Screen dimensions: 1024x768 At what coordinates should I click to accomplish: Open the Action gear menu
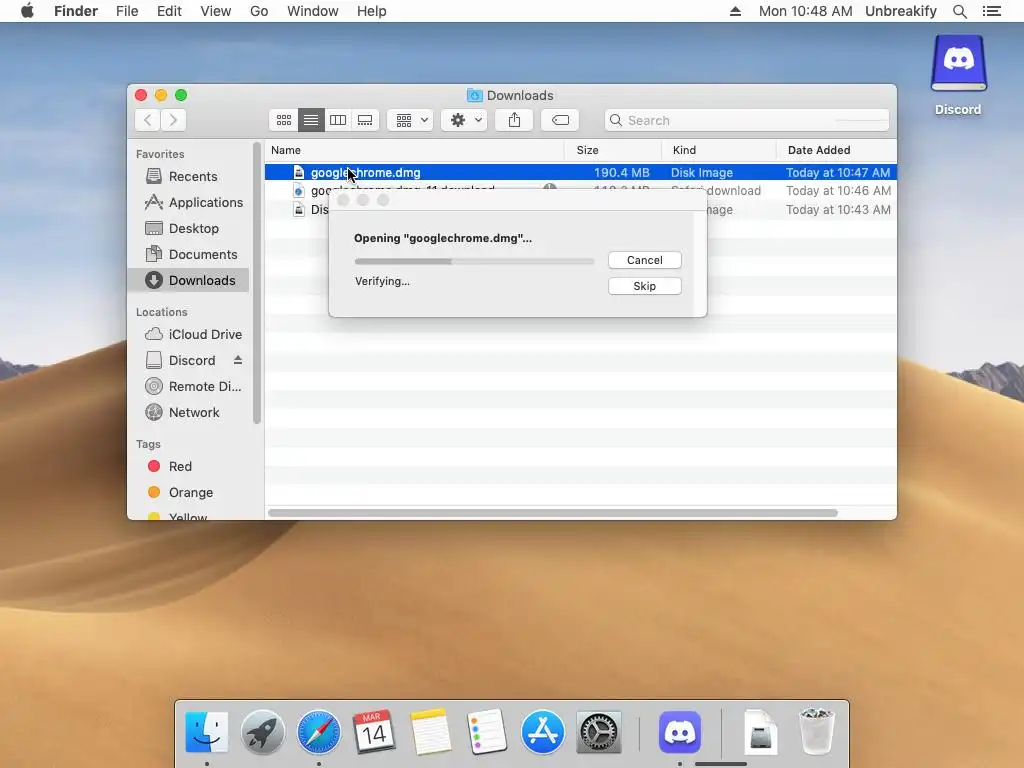point(464,120)
